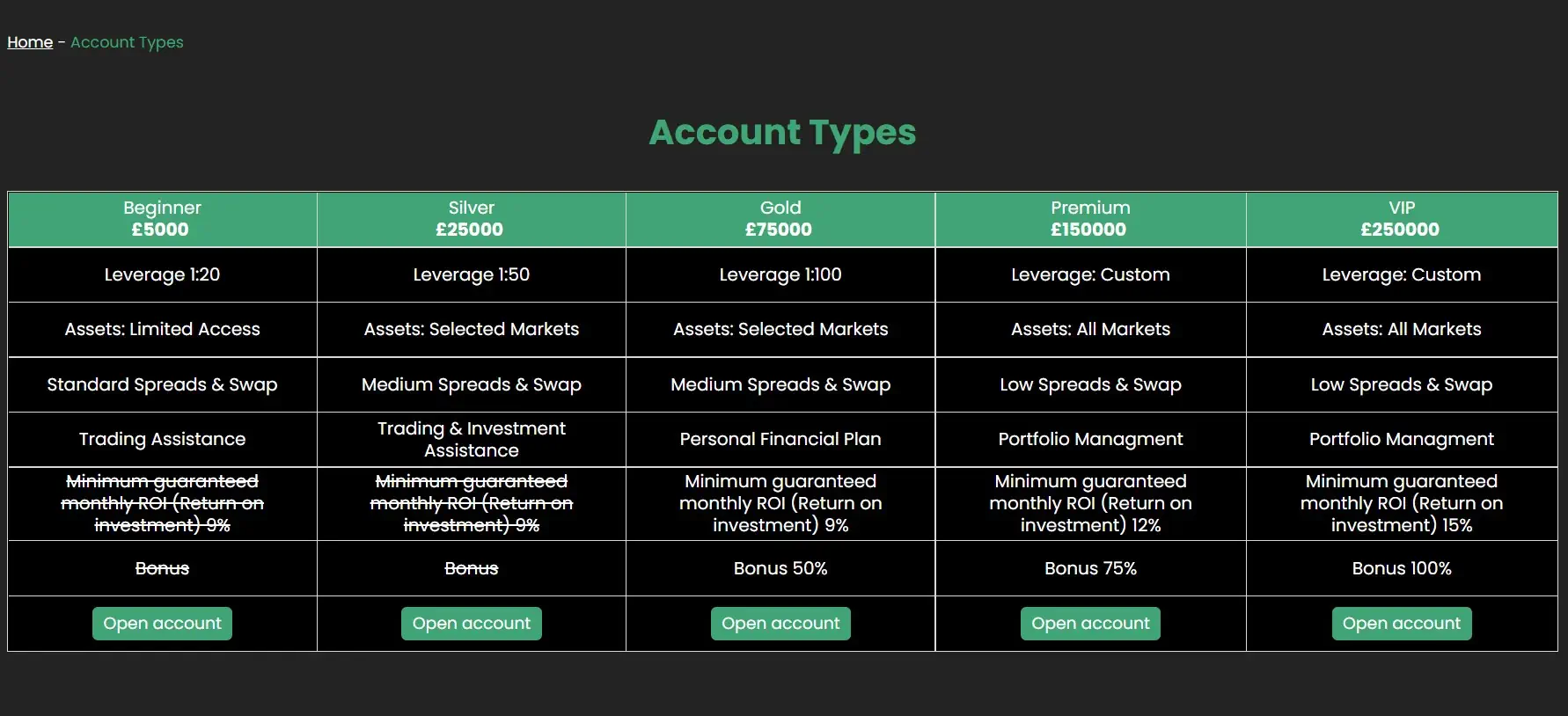Click the Personal Financial Plan cell
The width and height of the screenshot is (1568, 716).
[x=780, y=439]
